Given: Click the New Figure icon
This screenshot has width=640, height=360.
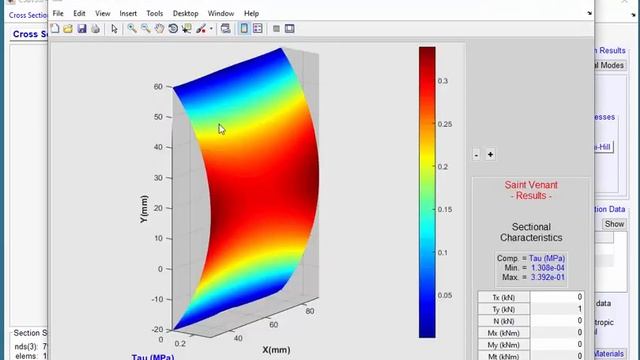Looking at the screenshot, I should (x=55, y=29).
